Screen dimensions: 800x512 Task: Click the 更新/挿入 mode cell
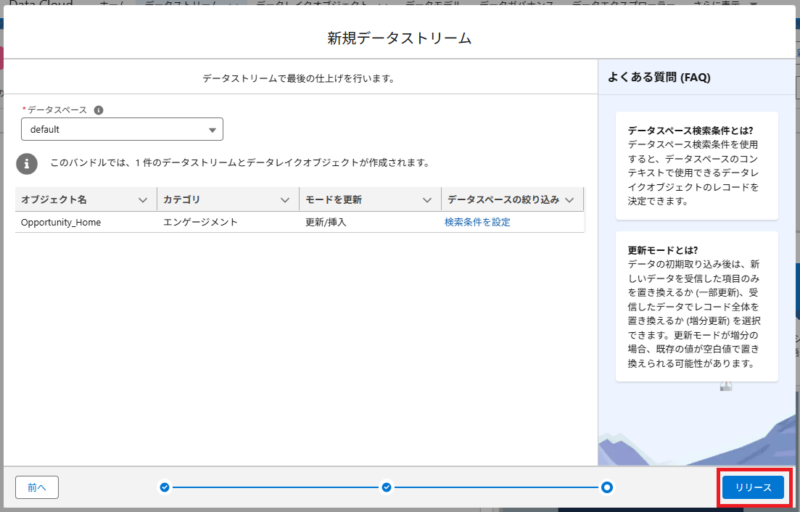pyautogui.click(x=325, y=222)
